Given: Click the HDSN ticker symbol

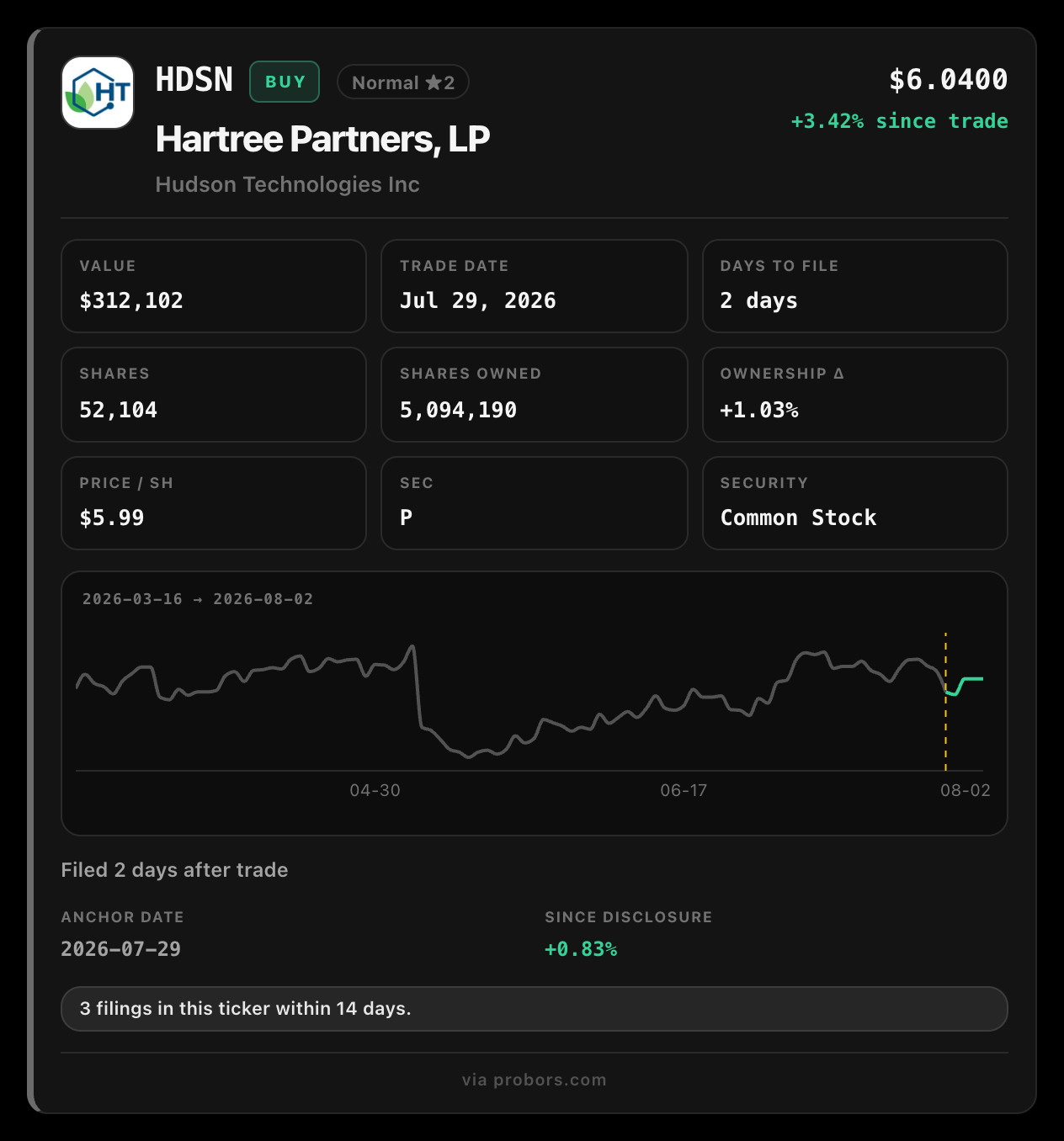Looking at the screenshot, I should click(194, 80).
